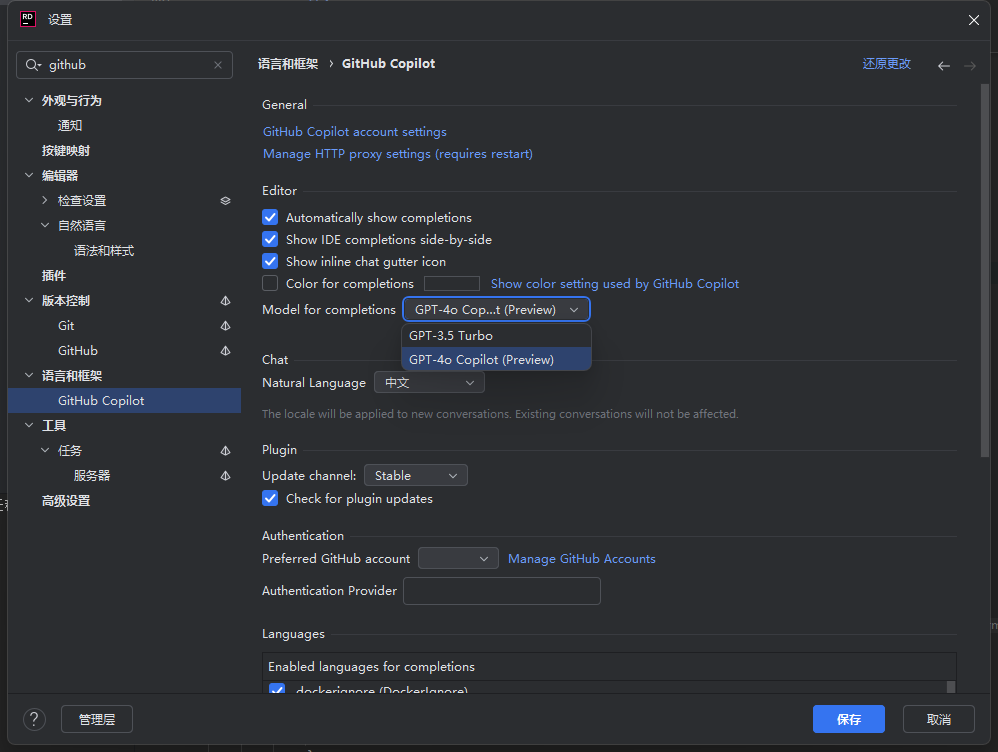This screenshot has height=752, width=998.
Task: Click the Rider logo icon in title bar
Action: click(x=28, y=19)
